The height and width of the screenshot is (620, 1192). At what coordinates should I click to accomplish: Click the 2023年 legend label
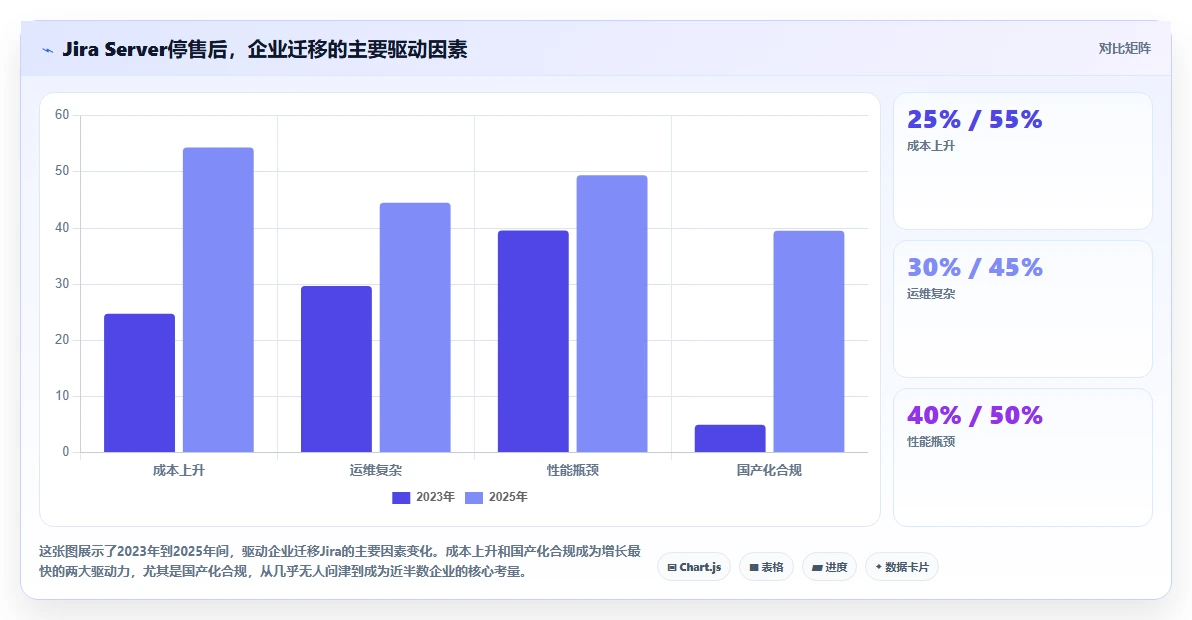[435, 497]
